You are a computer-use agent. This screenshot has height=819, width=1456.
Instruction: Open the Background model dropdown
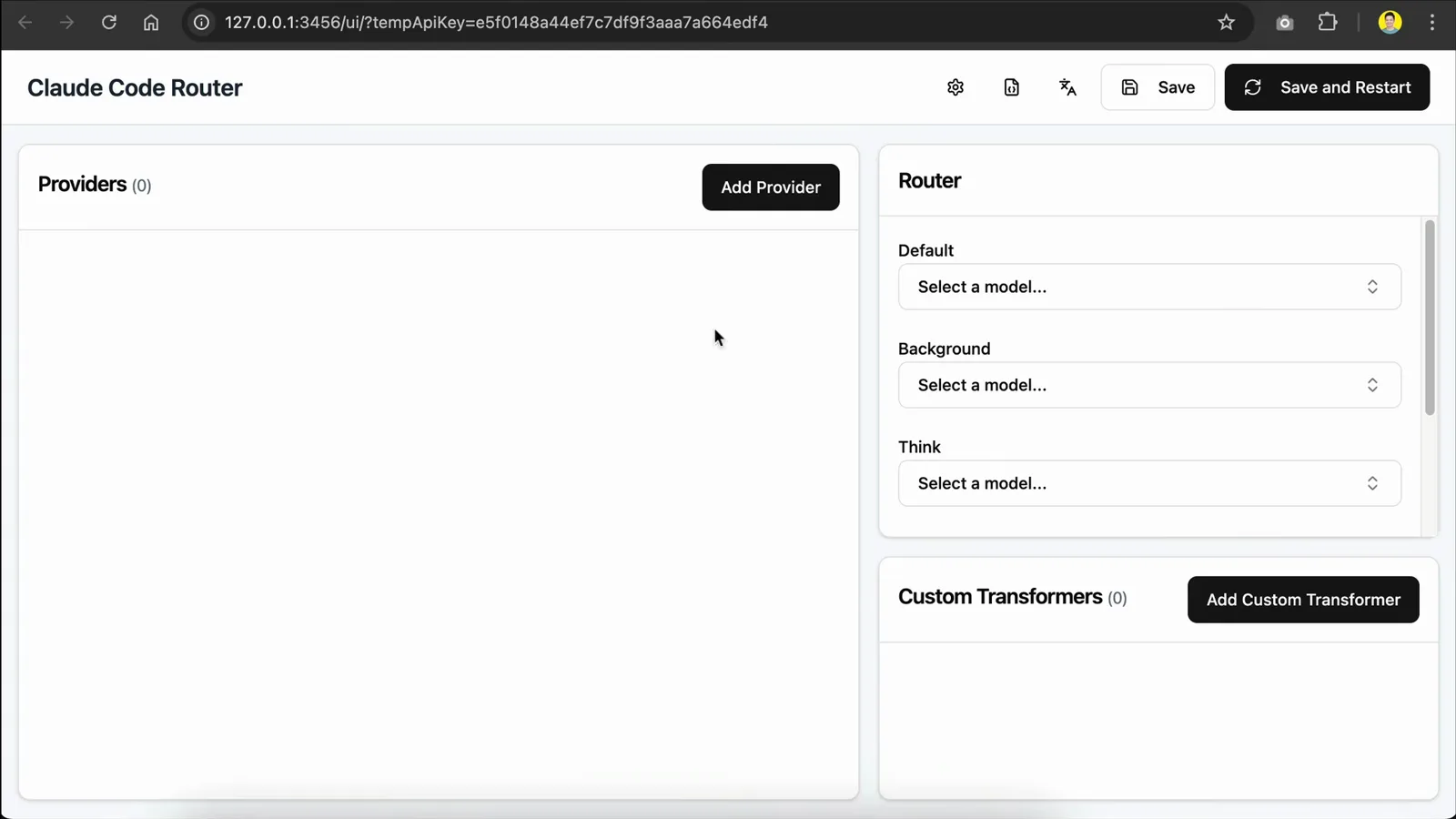click(x=1149, y=385)
